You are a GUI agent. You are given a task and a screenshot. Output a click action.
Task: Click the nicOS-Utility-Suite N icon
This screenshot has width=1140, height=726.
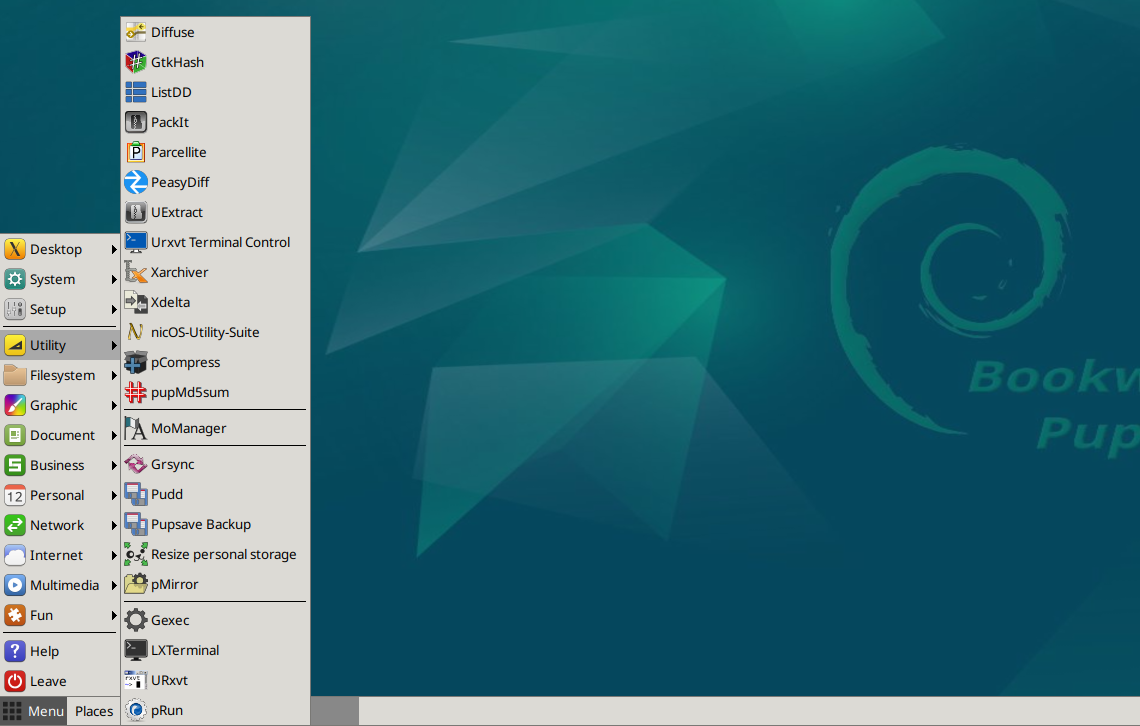(x=136, y=332)
